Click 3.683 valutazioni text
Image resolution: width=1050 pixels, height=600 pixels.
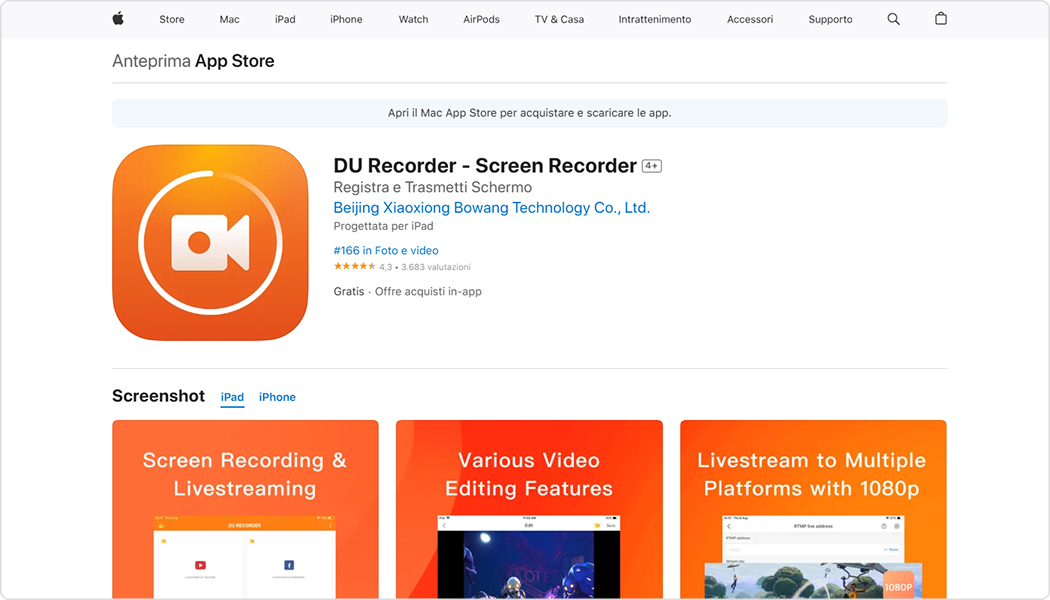(436, 267)
